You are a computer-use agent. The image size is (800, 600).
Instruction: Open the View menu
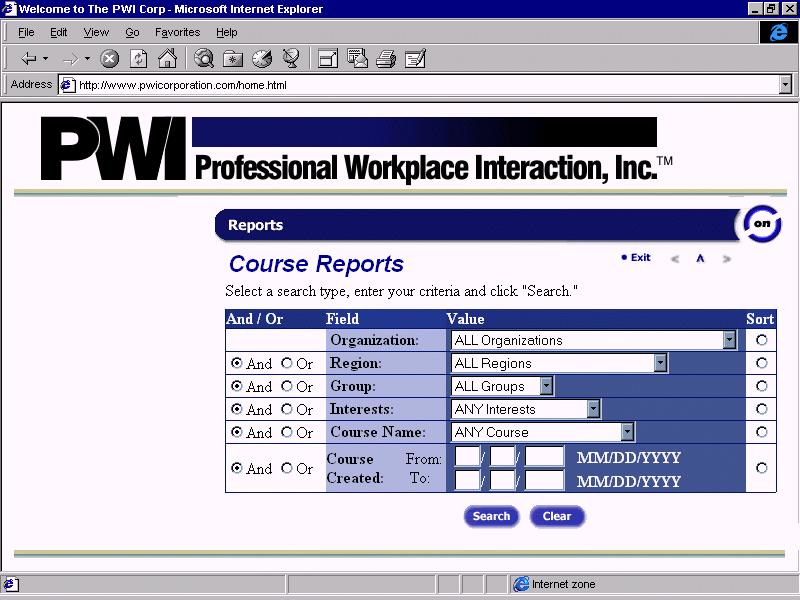point(96,32)
